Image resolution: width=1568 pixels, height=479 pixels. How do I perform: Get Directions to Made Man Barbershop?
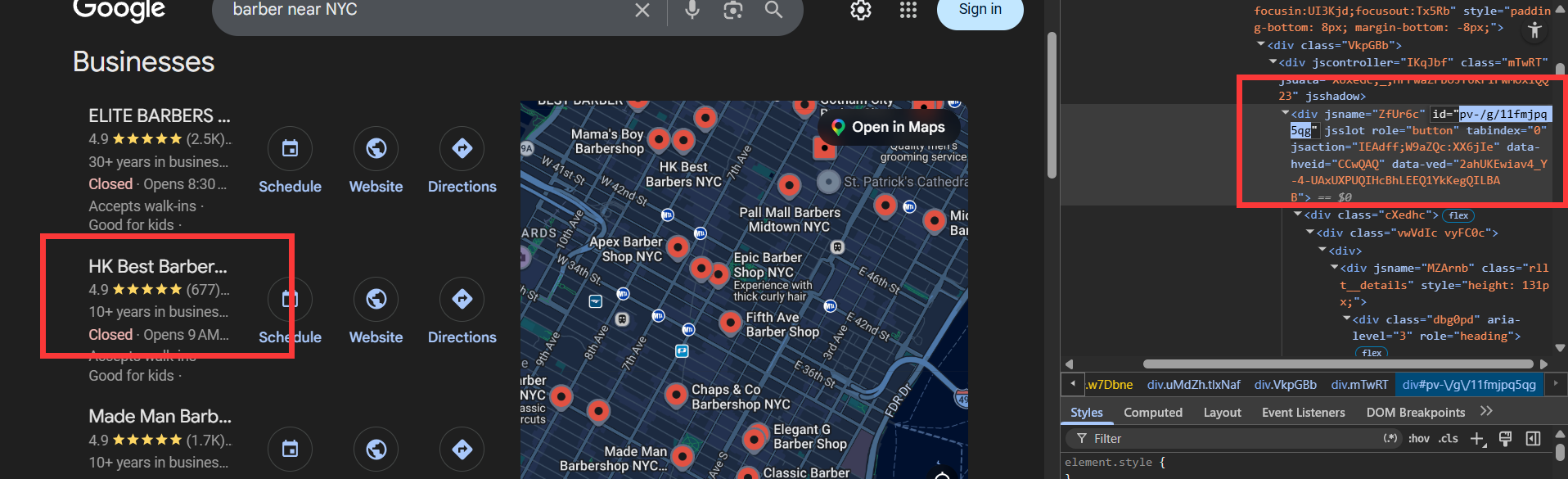(x=462, y=449)
